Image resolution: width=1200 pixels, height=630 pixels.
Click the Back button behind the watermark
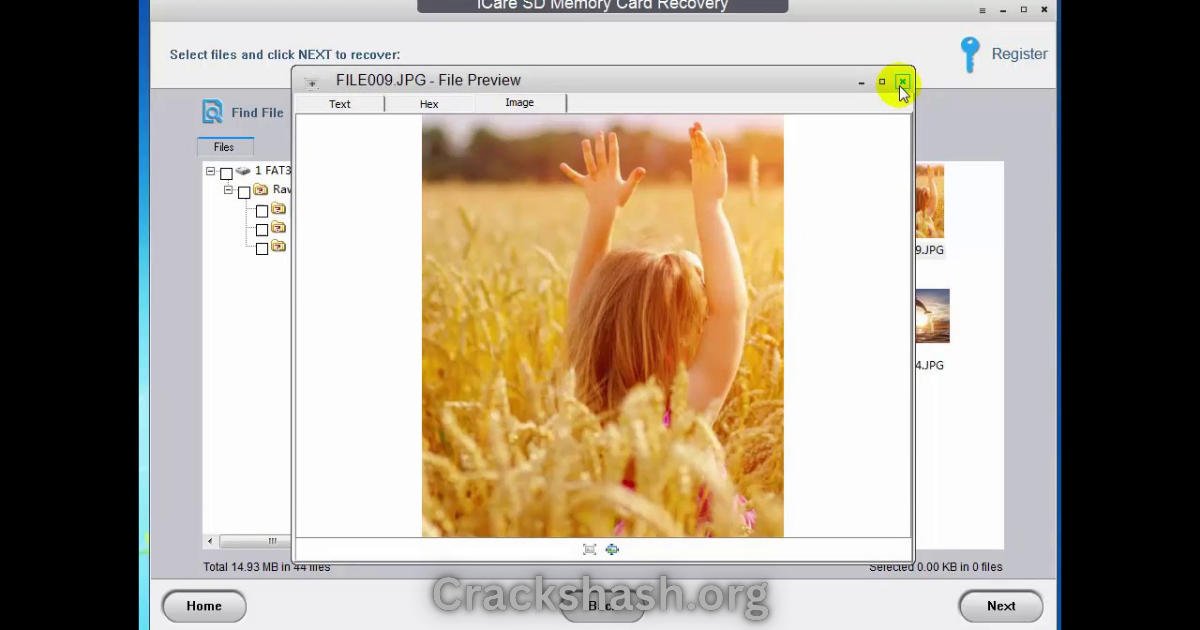point(602,606)
